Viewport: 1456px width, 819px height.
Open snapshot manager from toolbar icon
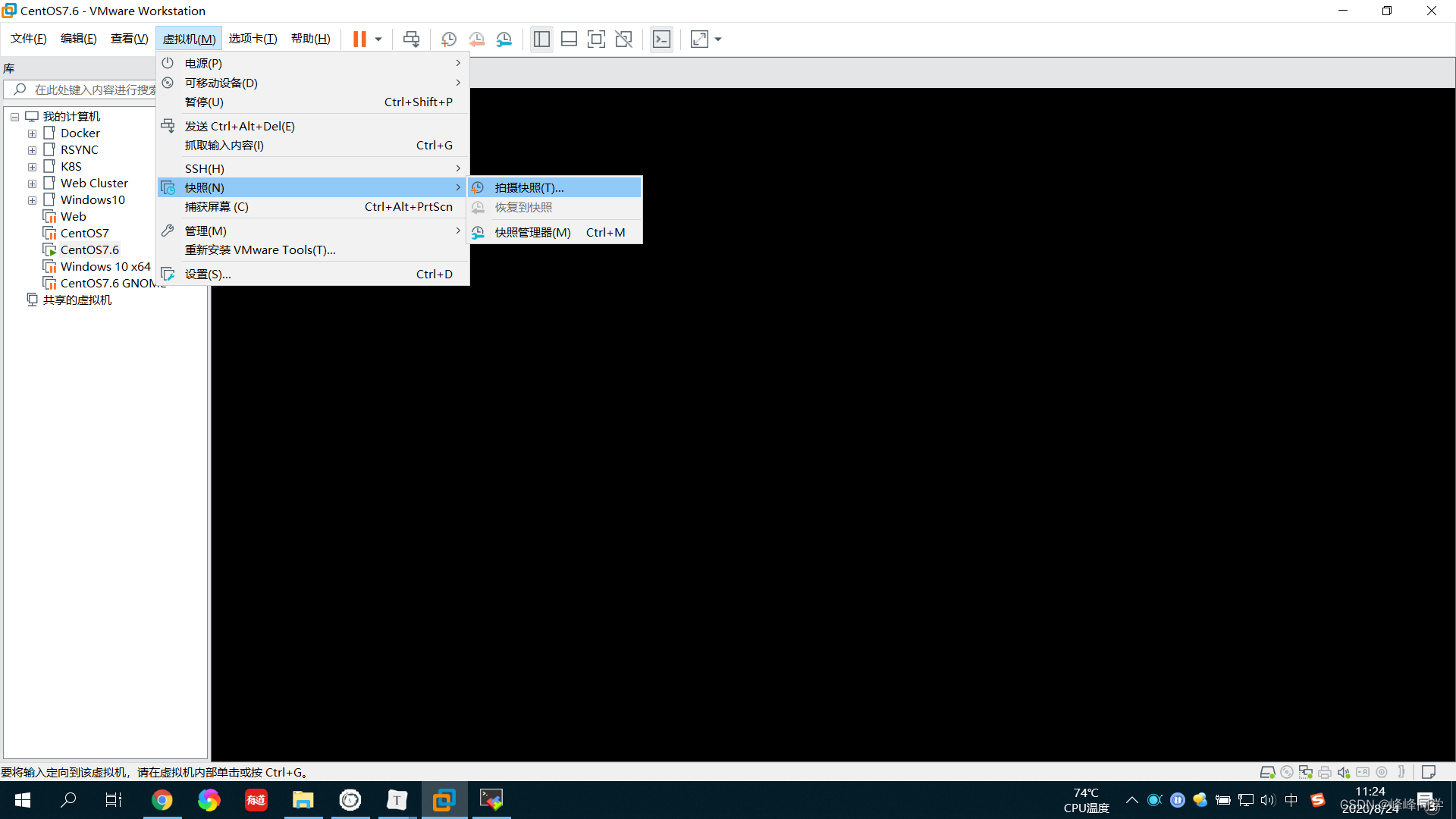point(504,39)
